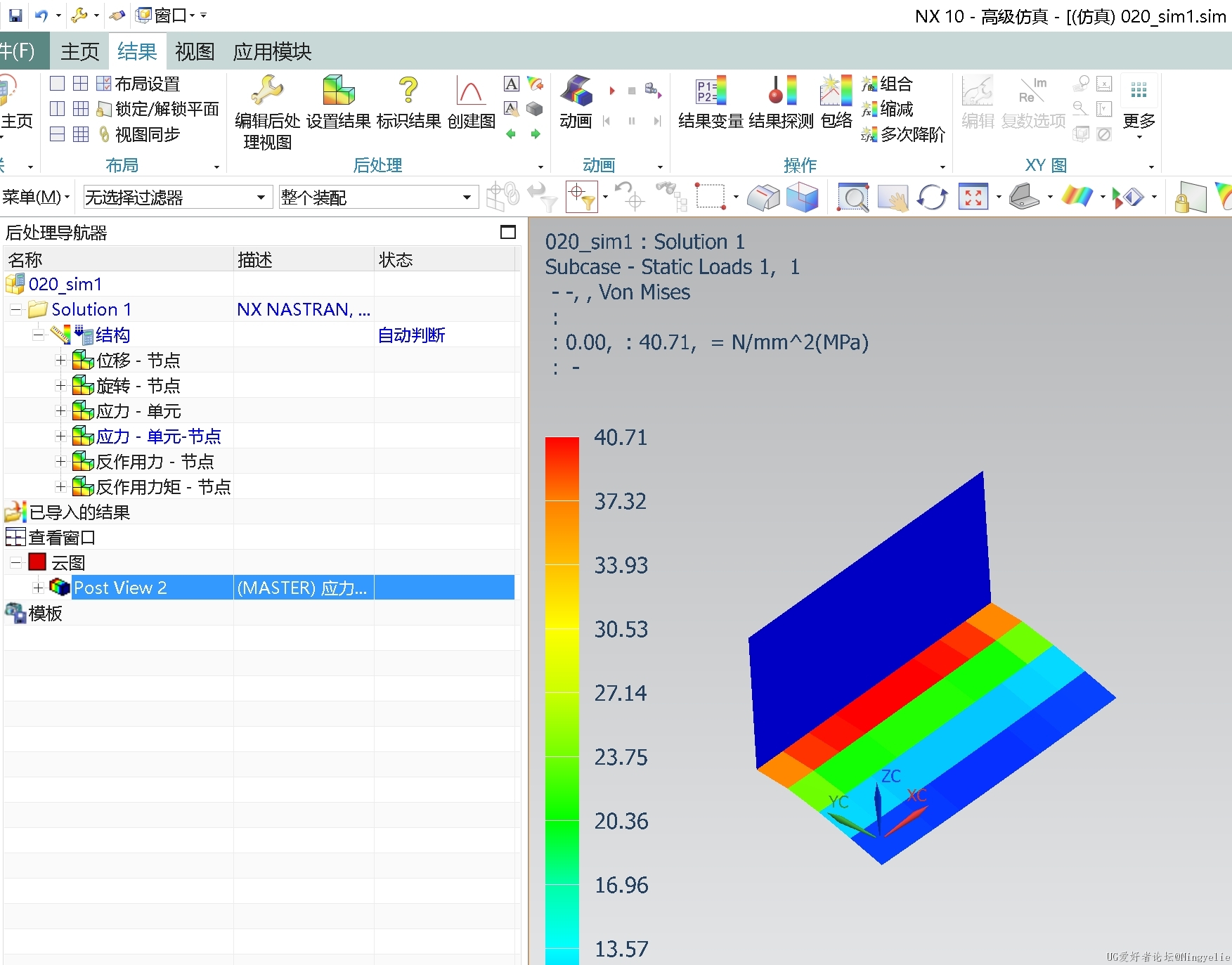Click the Save icon in quick access toolbar
The image size is (1232, 965).
point(15,15)
